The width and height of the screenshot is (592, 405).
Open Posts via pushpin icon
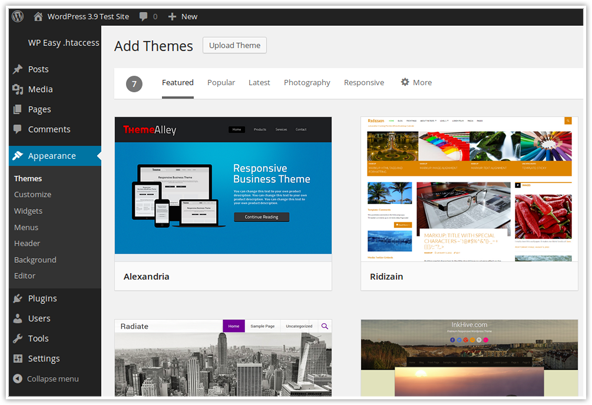[x=17, y=69]
